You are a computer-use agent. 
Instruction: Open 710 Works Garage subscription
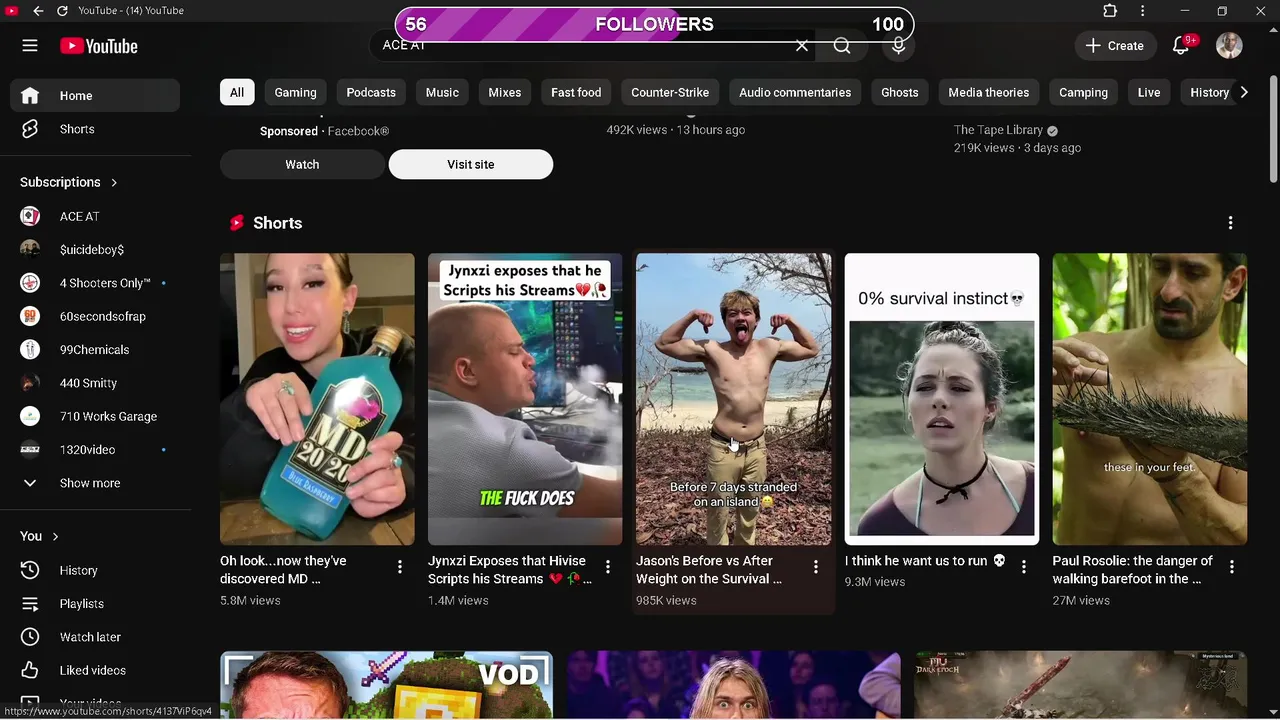tap(95, 416)
